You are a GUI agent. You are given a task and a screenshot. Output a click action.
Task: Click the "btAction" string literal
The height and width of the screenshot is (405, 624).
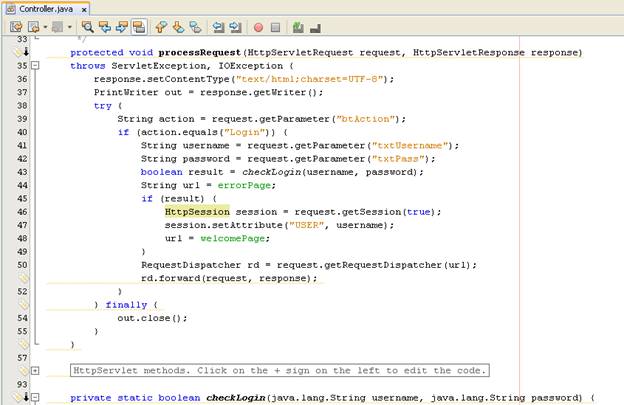tap(365, 119)
